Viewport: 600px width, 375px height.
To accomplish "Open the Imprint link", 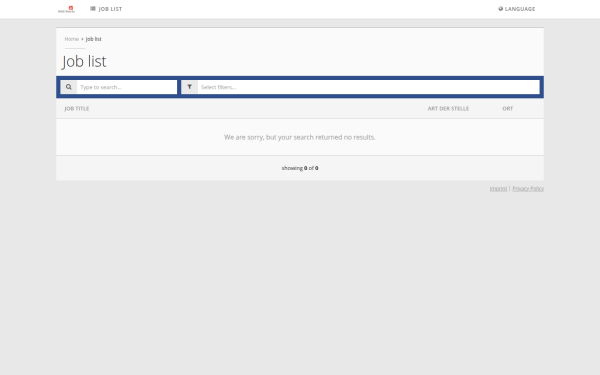I will coord(498,189).
